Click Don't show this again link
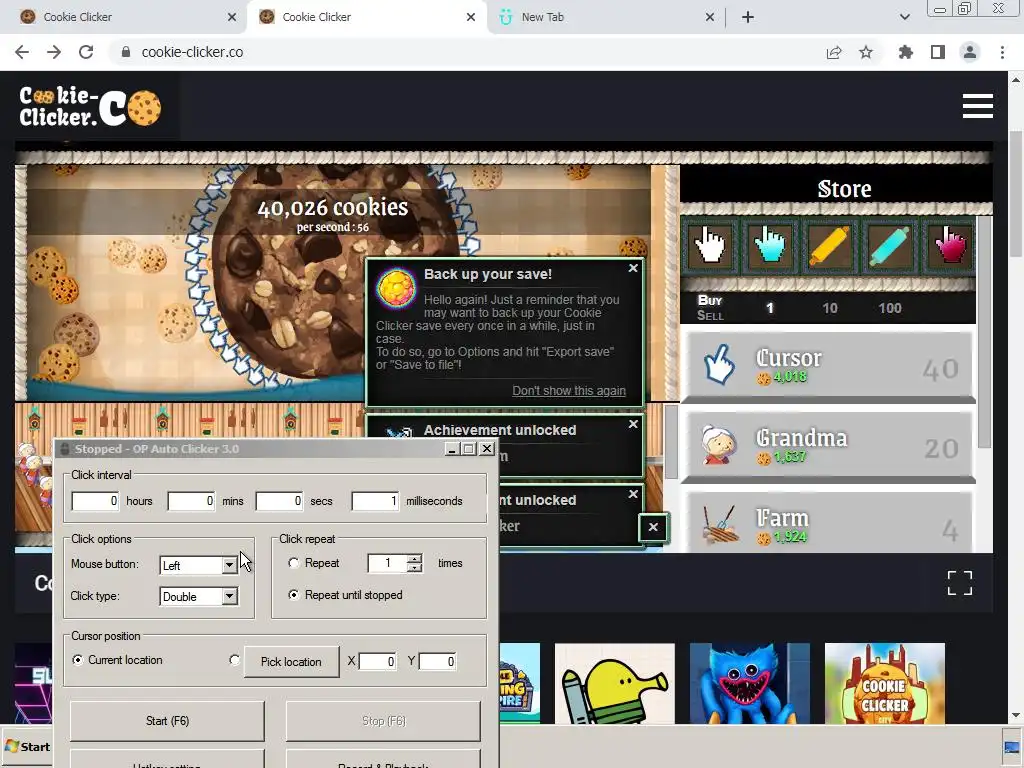1024x768 pixels. tap(569, 391)
